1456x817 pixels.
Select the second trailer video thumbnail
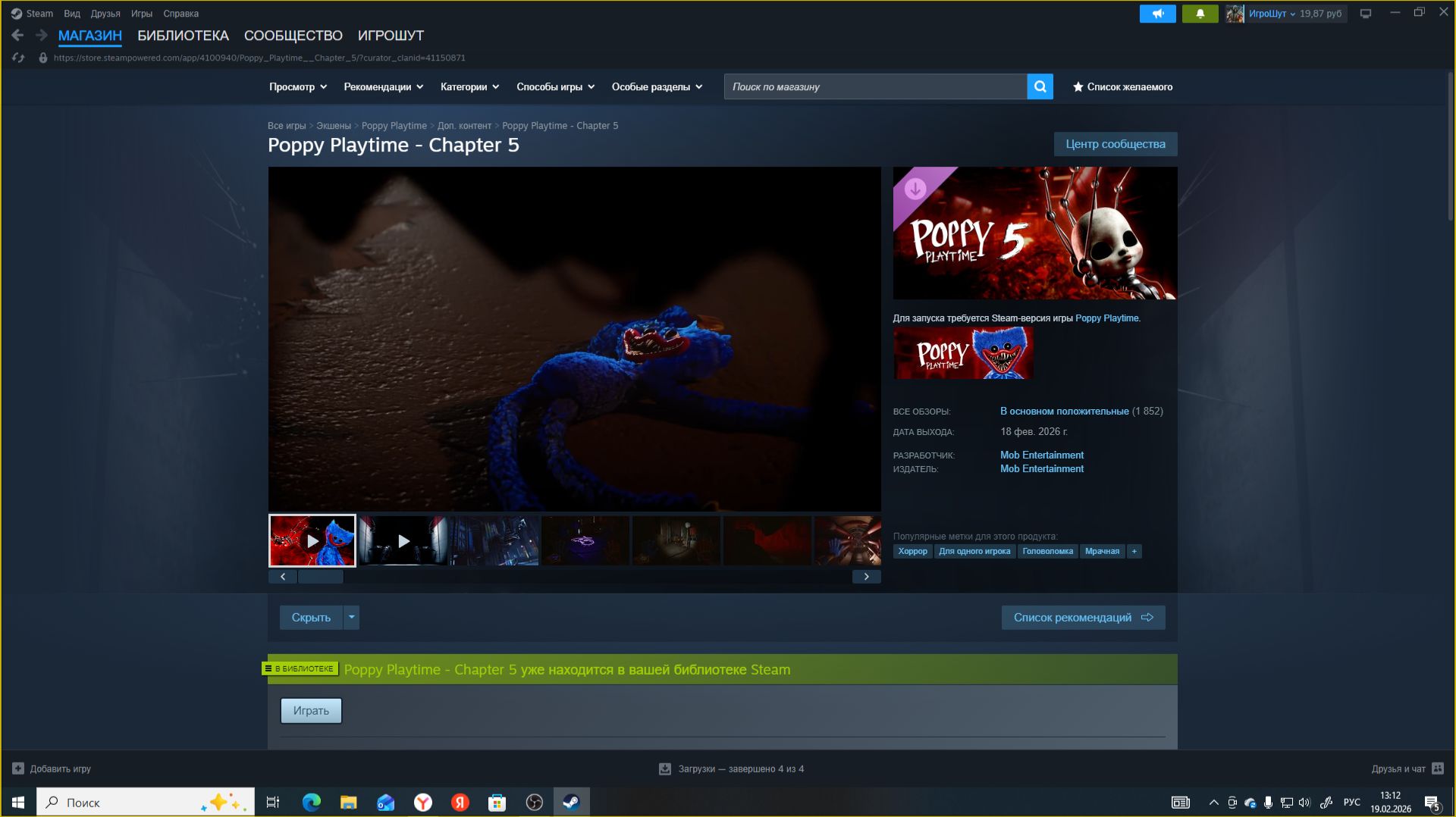tap(403, 540)
